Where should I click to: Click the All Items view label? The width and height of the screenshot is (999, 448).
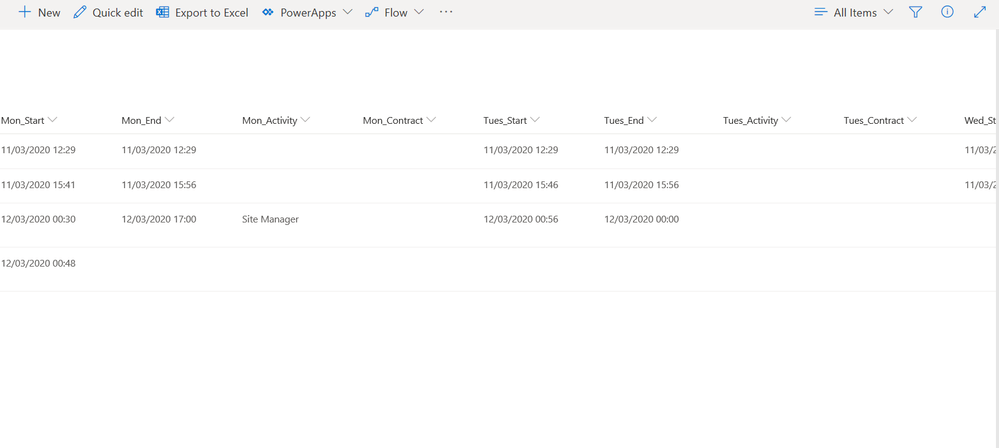[x=855, y=13]
